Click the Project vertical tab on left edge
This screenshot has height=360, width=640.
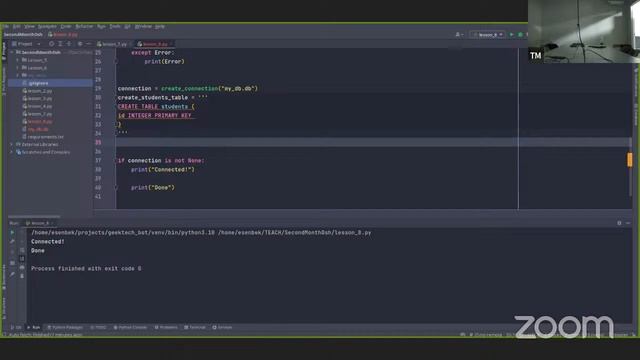[x=4, y=51]
